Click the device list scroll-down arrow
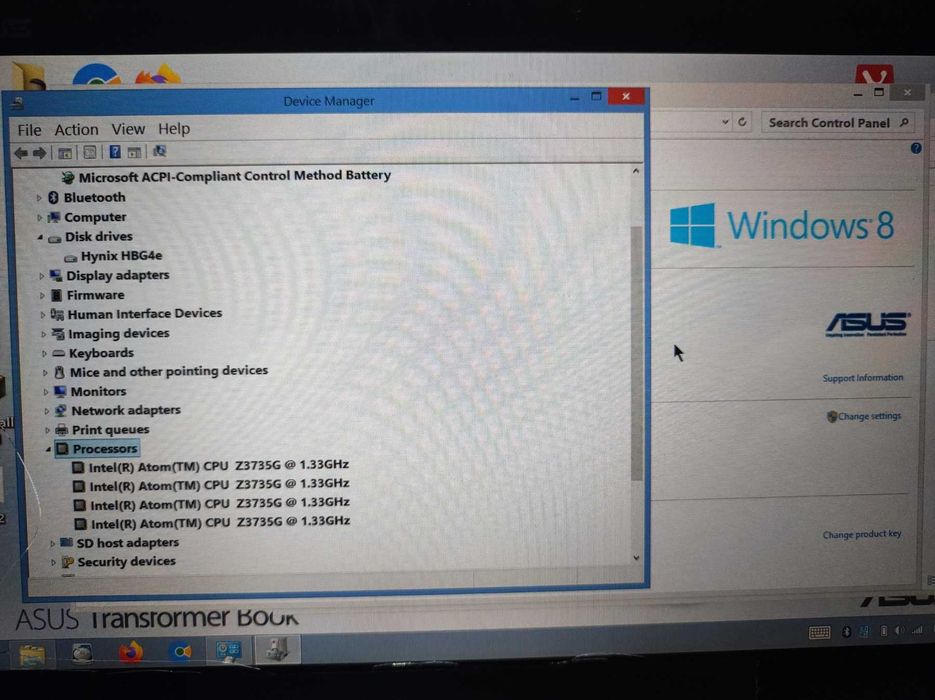Screen dimensions: 935x700 636,557
